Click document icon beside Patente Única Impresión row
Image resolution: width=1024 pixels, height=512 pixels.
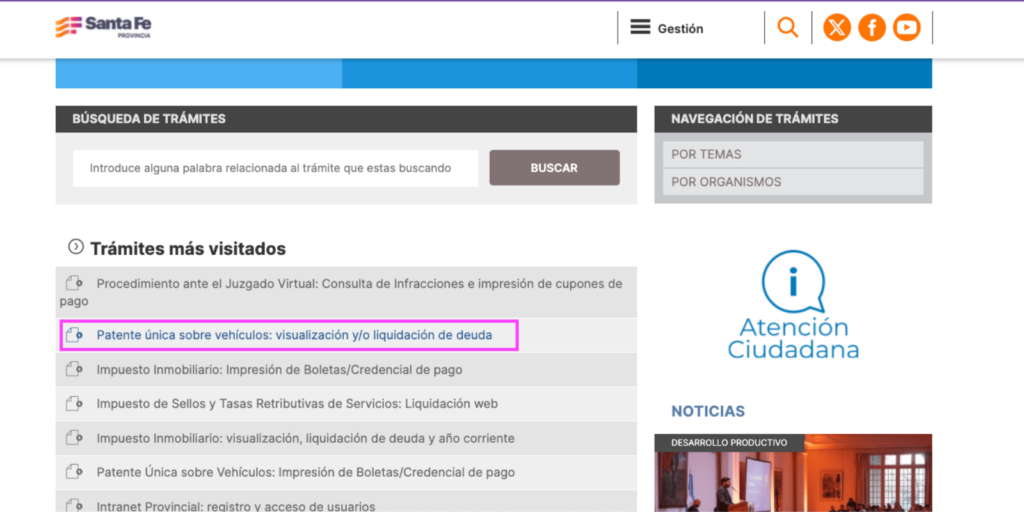pyautogui.click(x=74, y=472)
